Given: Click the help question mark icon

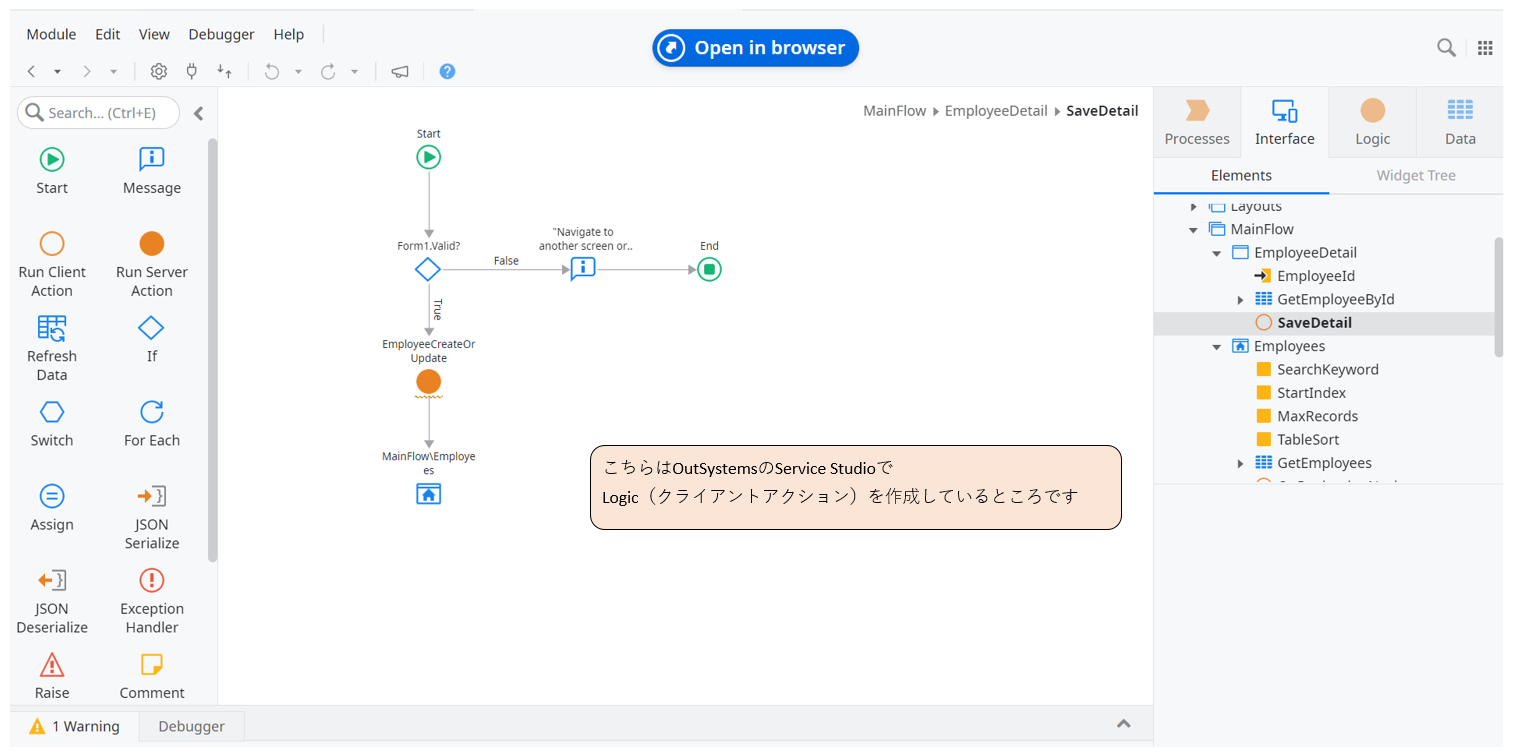Looking at the screenshot, I should 447,71.
